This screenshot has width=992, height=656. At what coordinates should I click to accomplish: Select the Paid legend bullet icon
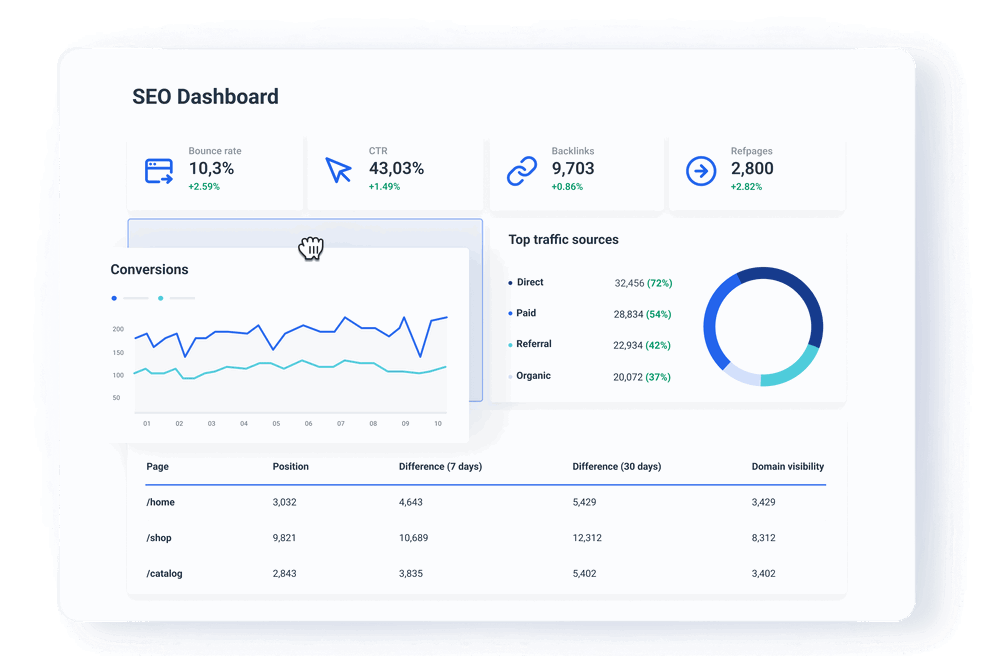point(511,313)
